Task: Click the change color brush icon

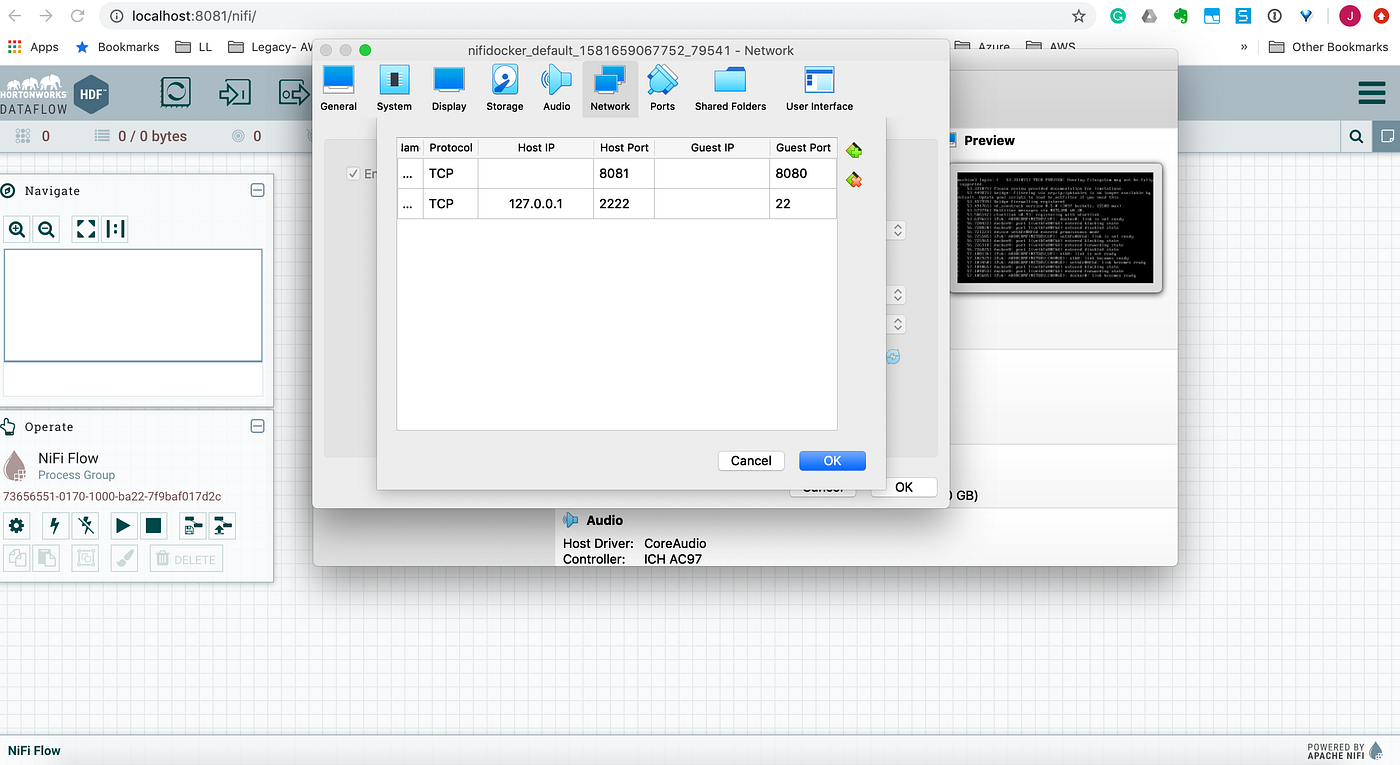Action: click(123, 559)
